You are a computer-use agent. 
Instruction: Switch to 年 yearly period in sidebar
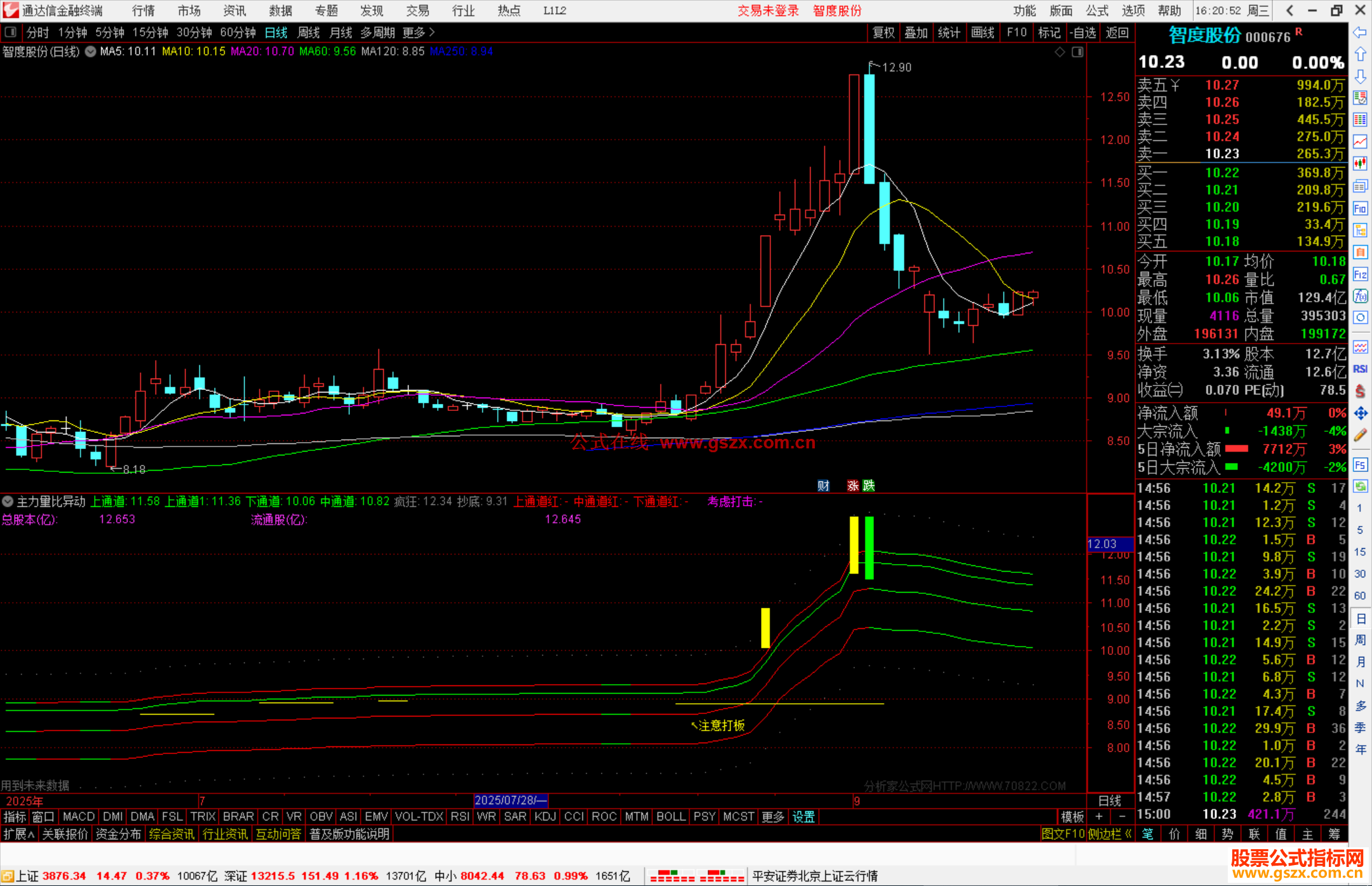click(1360, 749)
